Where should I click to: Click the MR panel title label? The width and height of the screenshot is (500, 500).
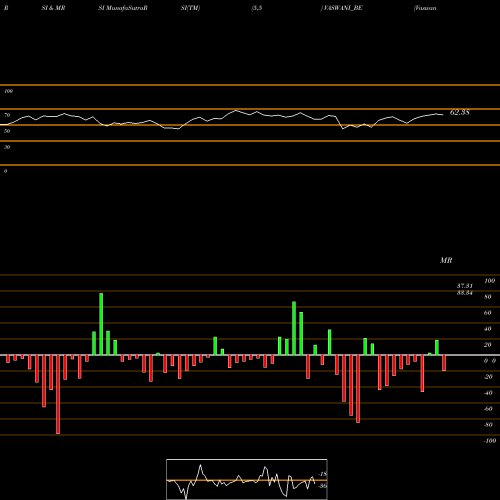pyautogui.click(x=446, y=260)
